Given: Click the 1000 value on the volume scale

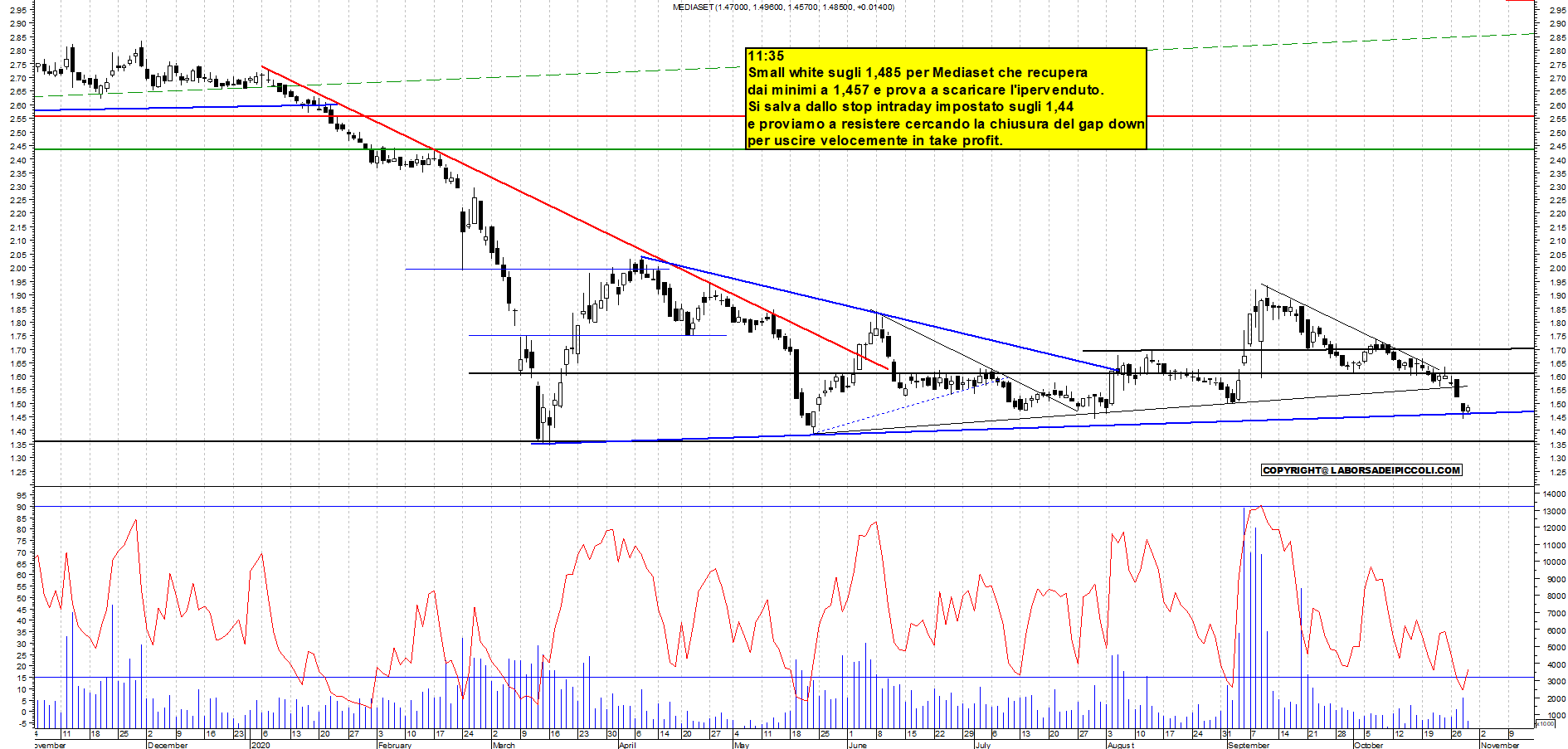Looking at the screenshot, I should click(1556, 716).
